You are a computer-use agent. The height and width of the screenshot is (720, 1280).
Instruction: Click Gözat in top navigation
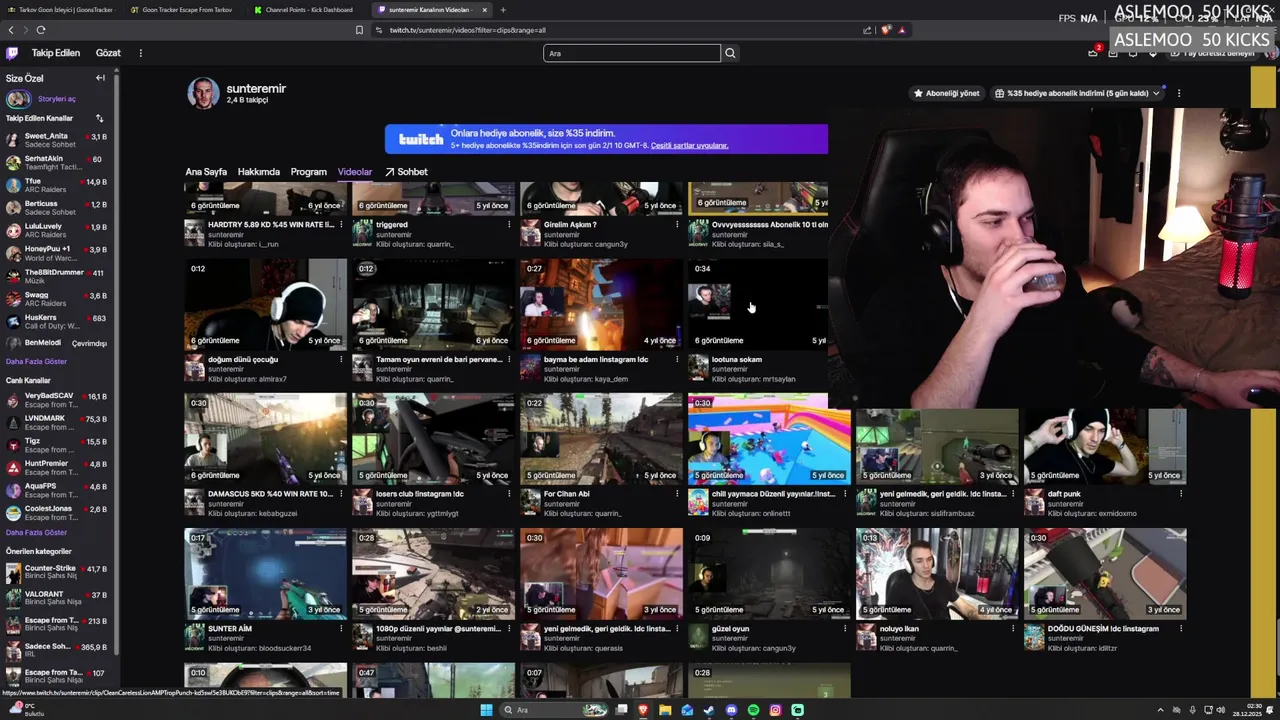(x=108, y=53)
